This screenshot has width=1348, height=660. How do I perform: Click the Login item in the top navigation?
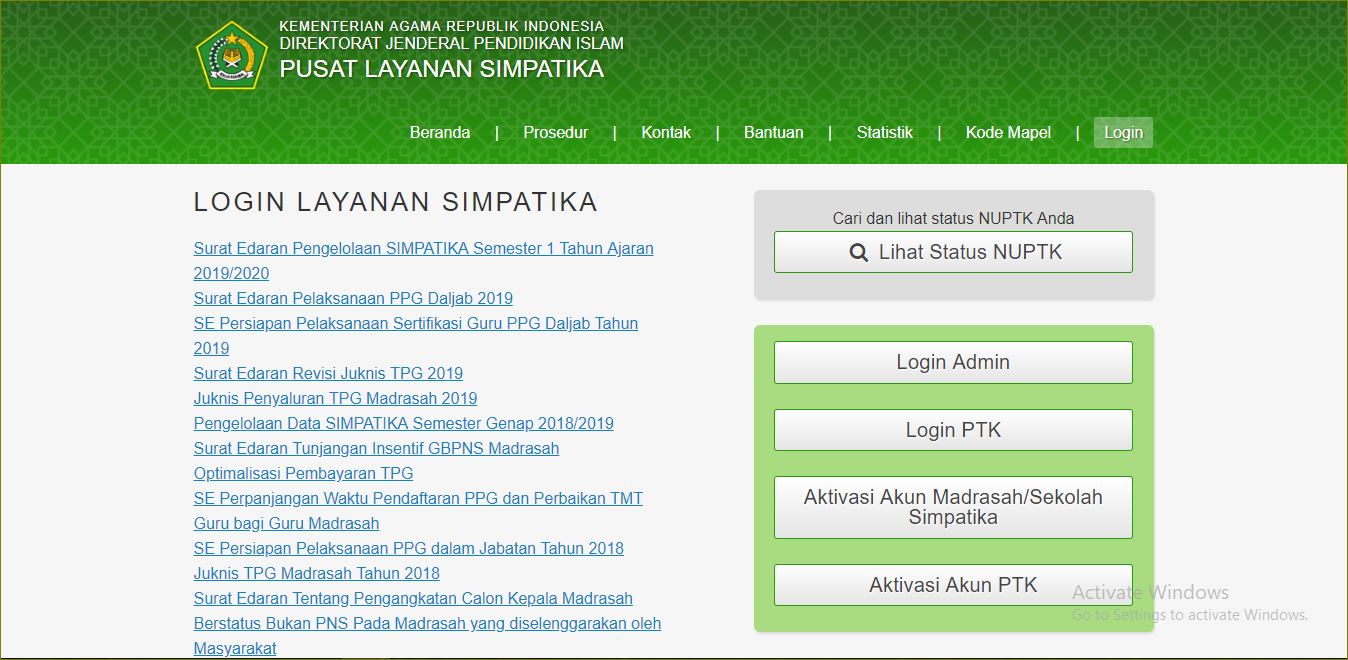1123,132
